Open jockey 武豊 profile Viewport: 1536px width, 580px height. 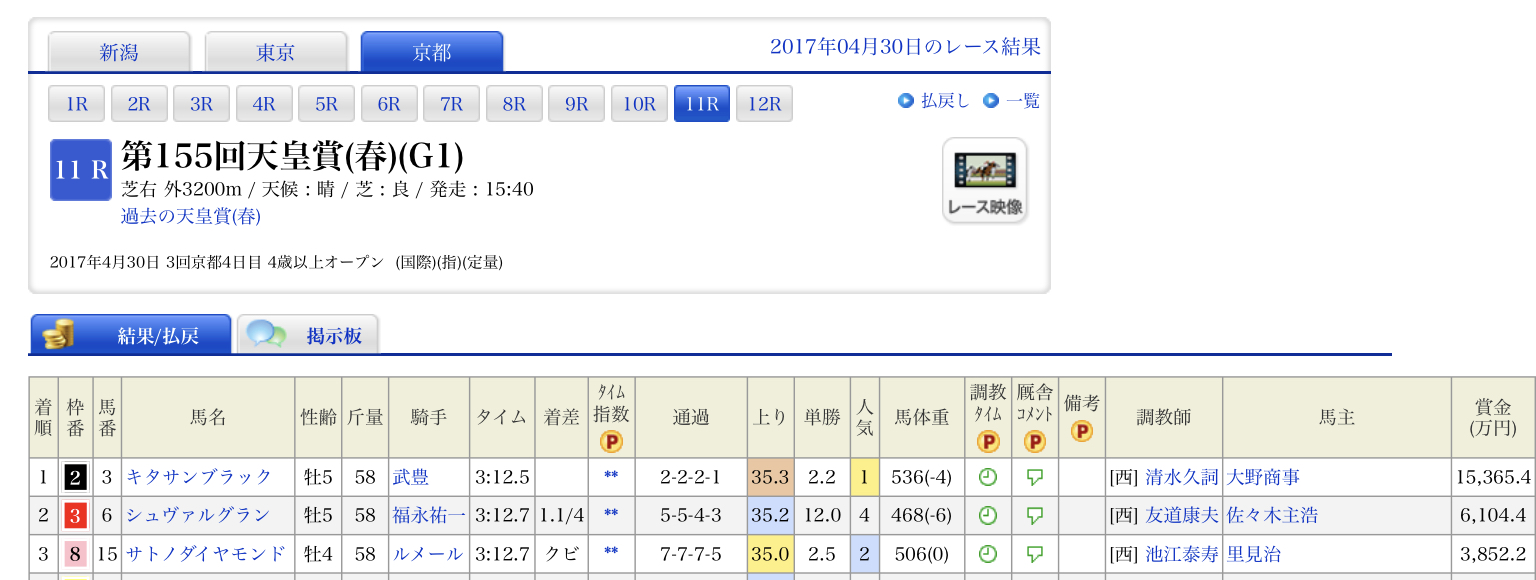pyautogui.click(x=411, y=478)
